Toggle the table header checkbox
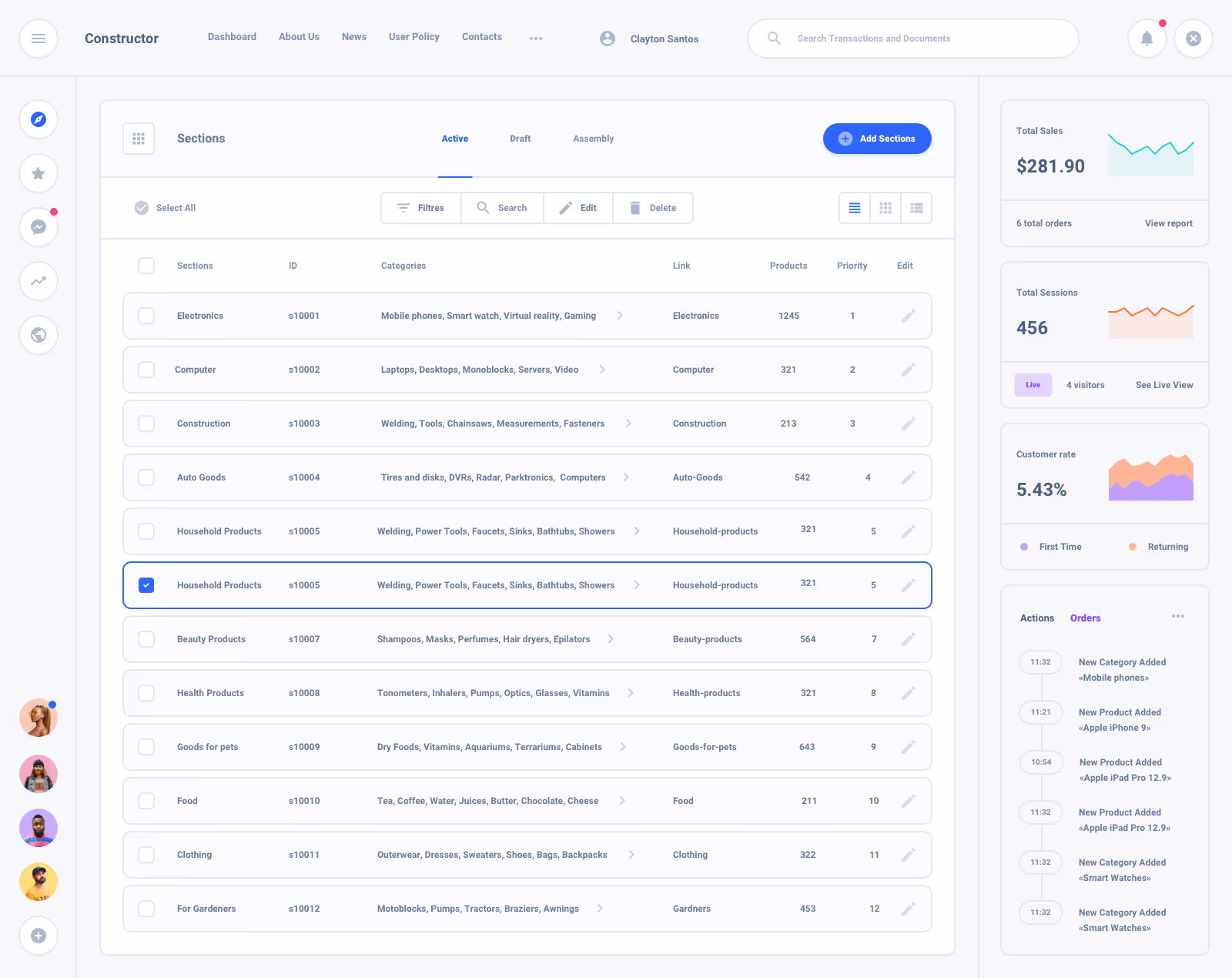Image resolution: width=1232 pixels, height=978 pixels. [146, 266]
